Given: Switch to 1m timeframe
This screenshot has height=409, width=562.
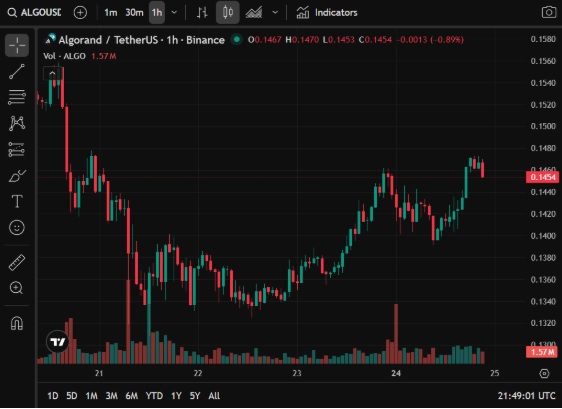Looking at the screenshot, I should [x=110, y=13].
